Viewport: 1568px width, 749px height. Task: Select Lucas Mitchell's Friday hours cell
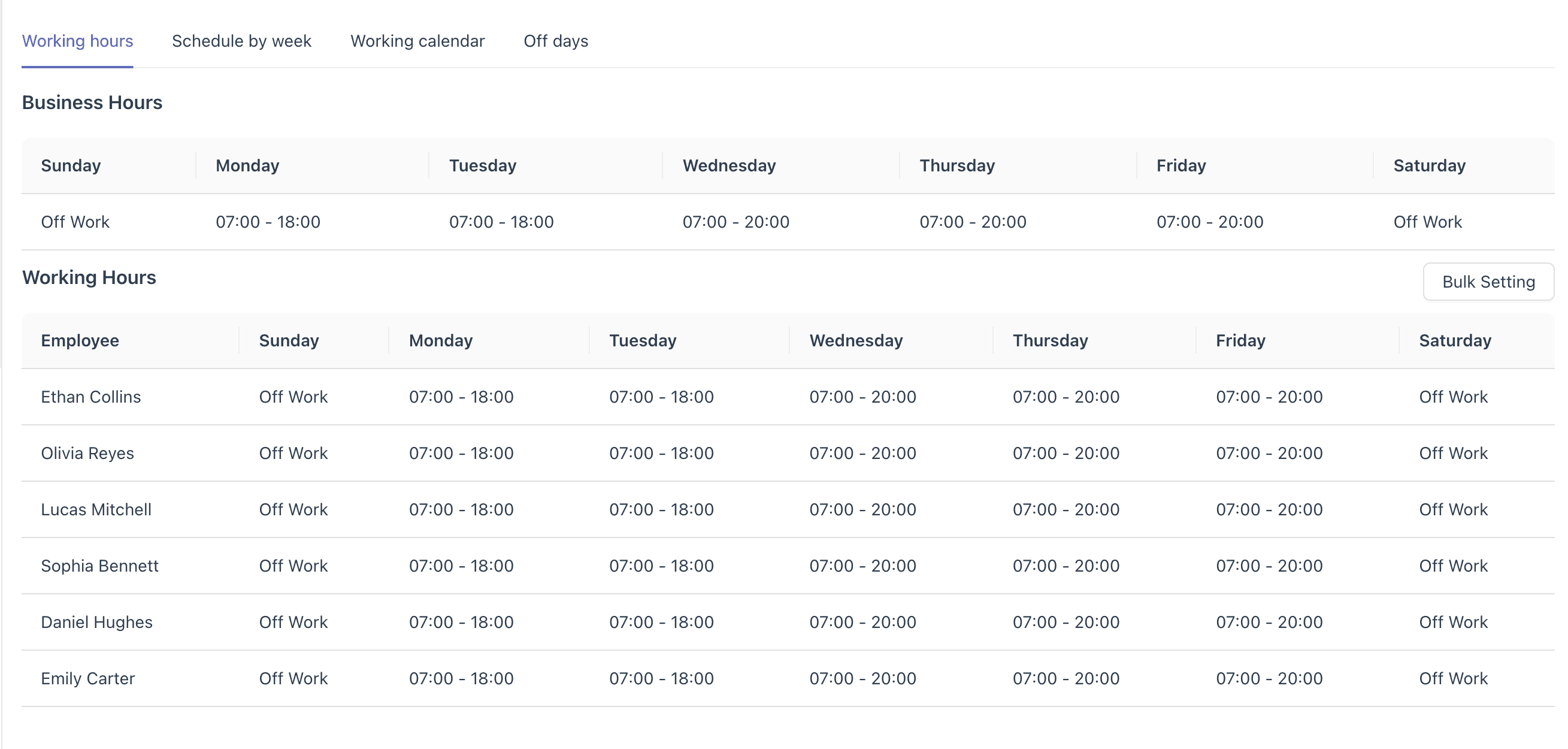[1269, 509]
